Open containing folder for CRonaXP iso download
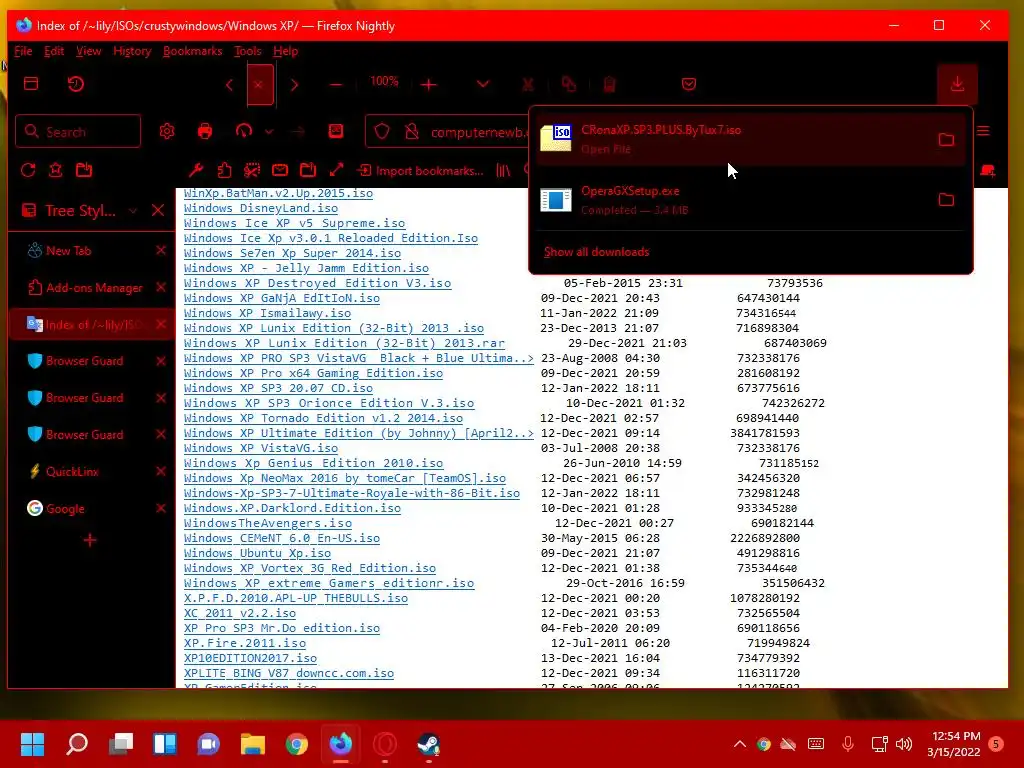This screenshot has height=768, width=1024. tap(946, 139)
